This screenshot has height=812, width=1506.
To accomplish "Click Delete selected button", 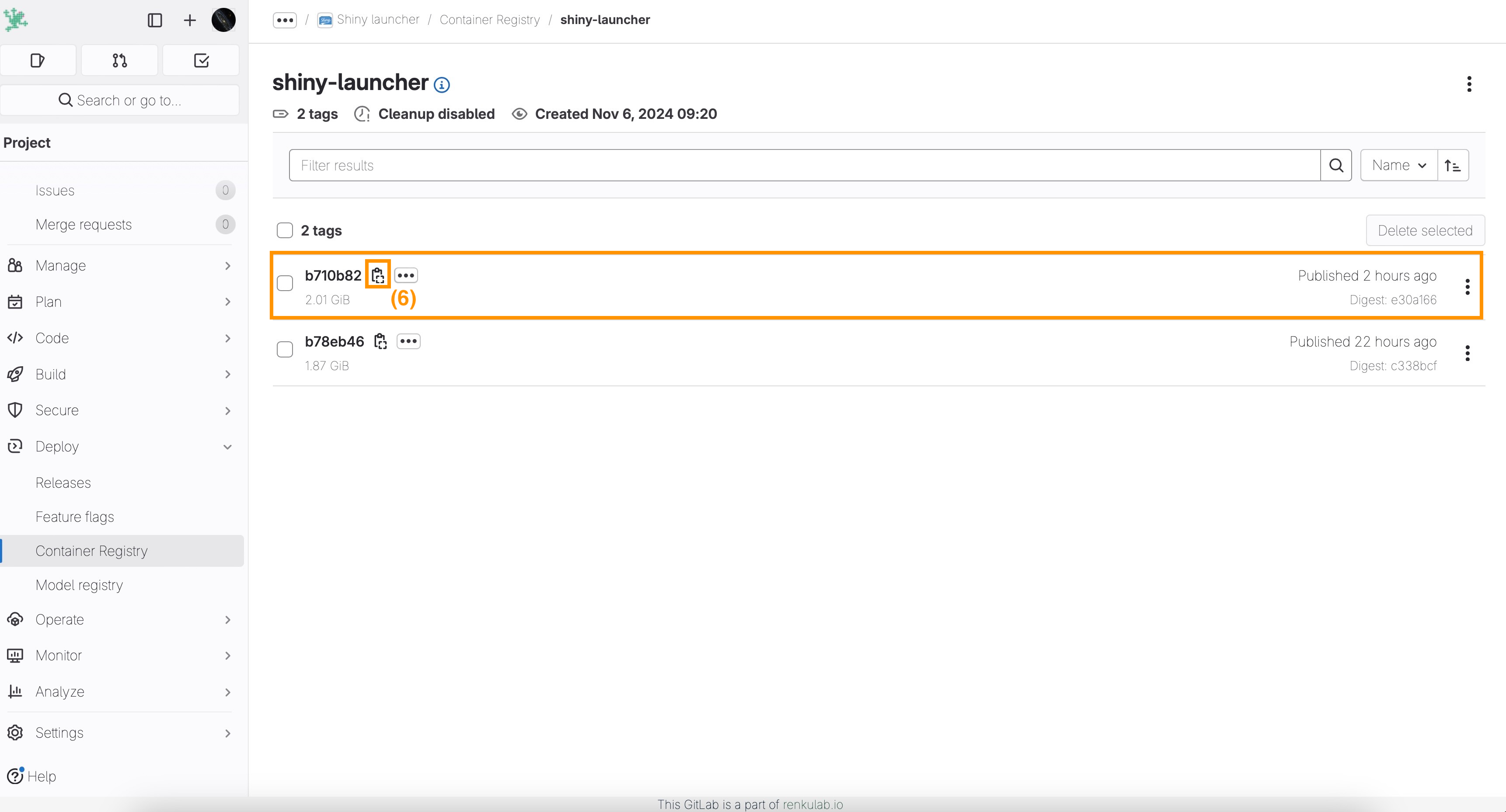I will pos(1426,231).
